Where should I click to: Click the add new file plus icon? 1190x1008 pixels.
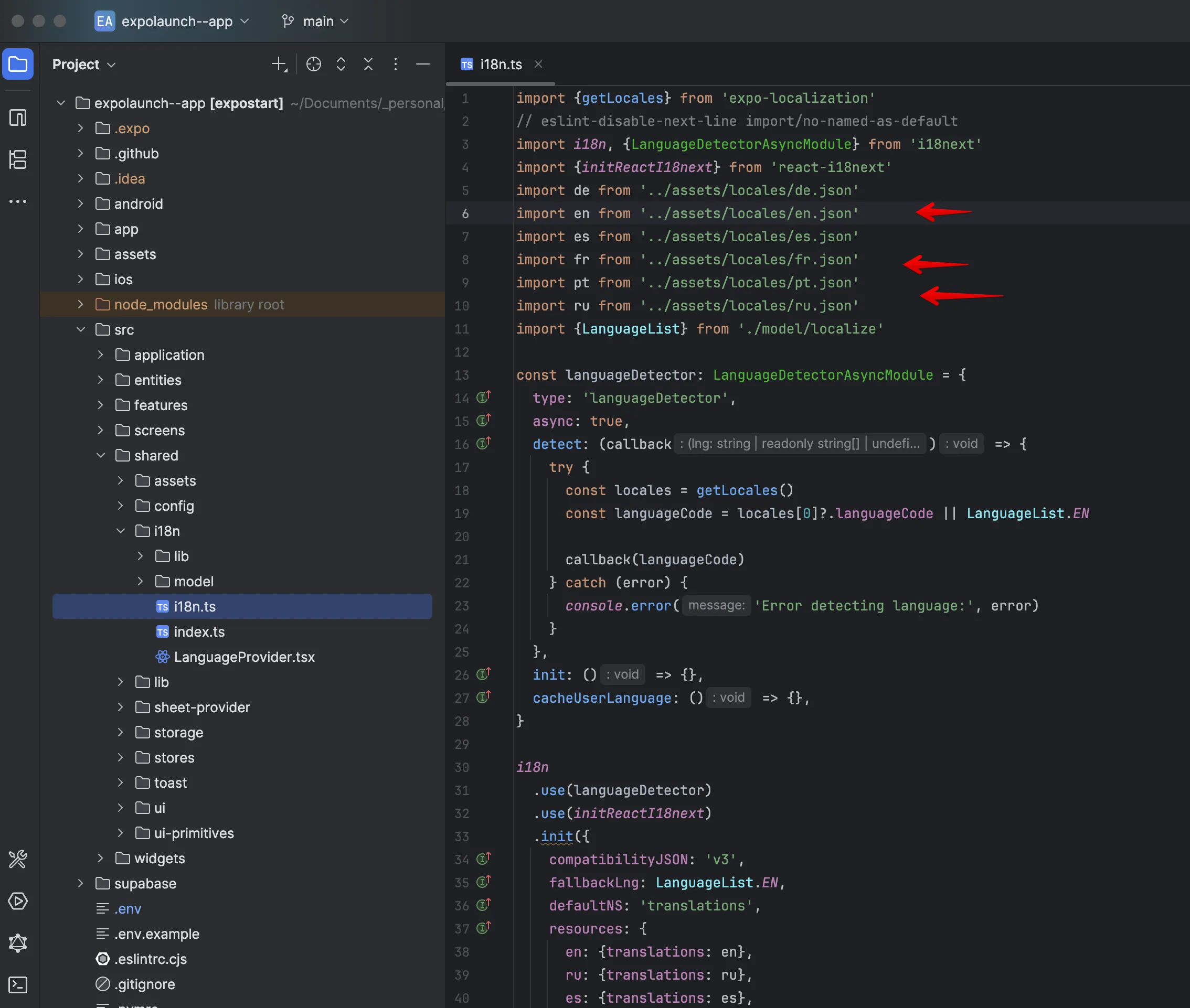280,64
